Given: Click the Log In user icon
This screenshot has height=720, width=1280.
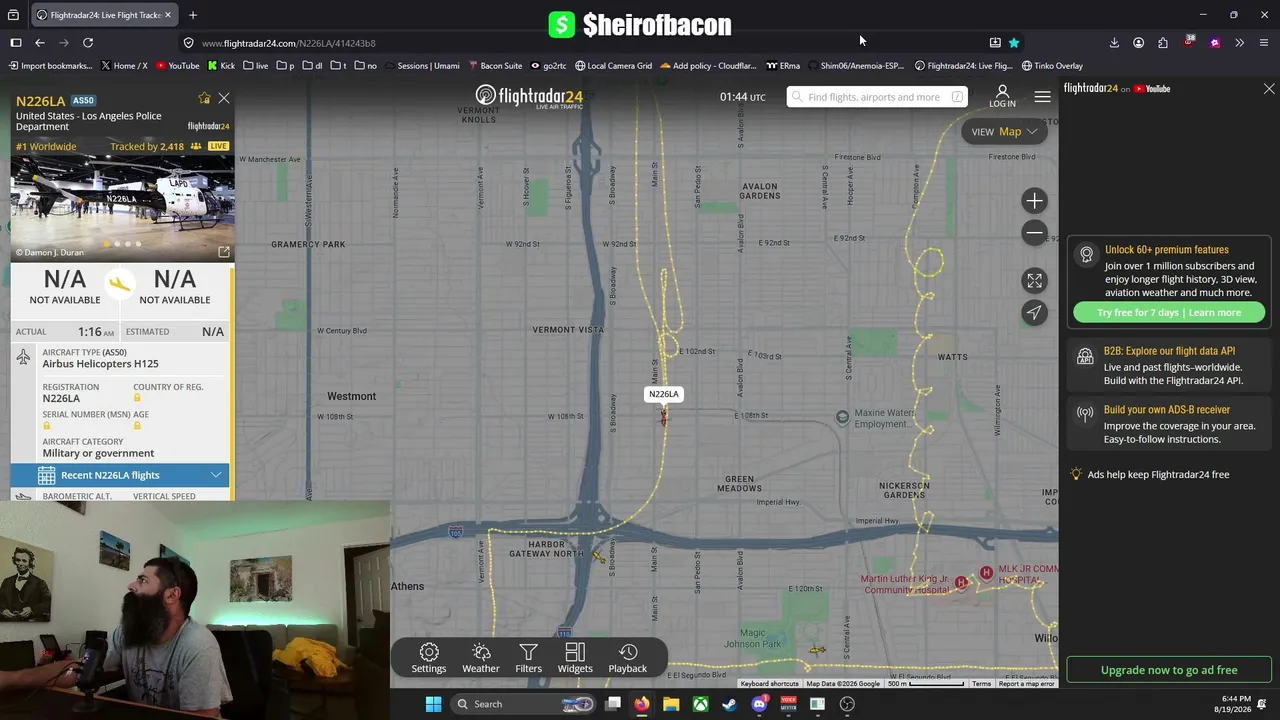Looking at the screenshot, I should 1002,96.
